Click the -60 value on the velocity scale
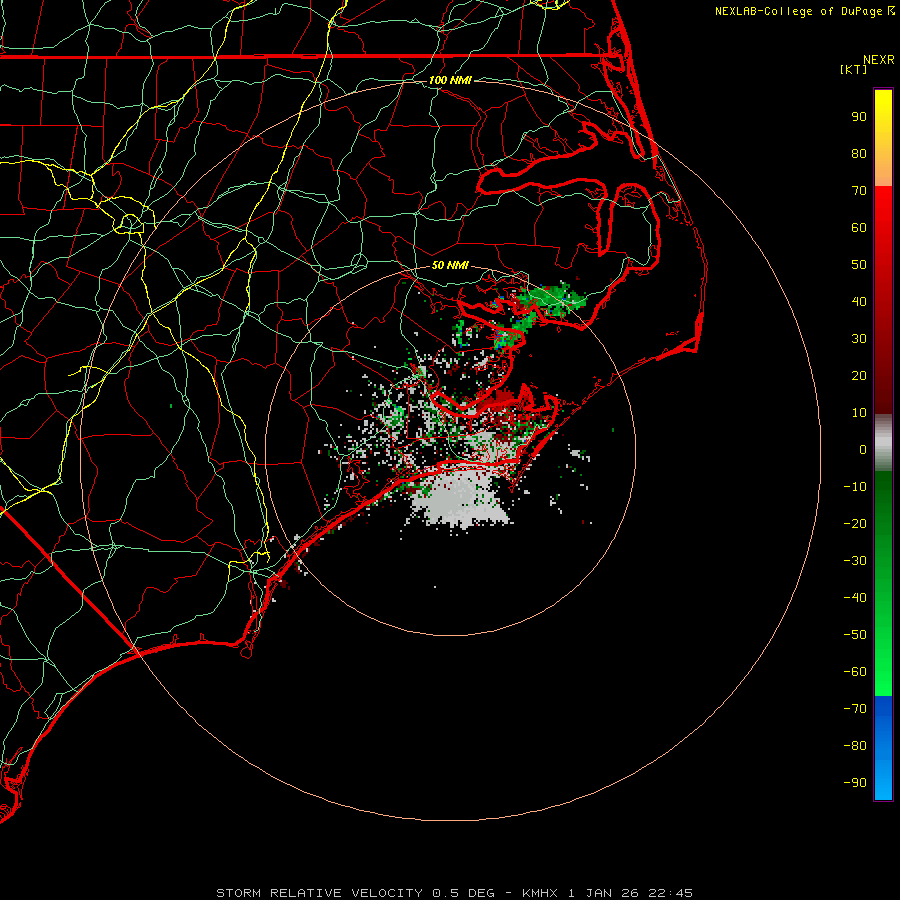The image size is (900, 900). [855, 672]
